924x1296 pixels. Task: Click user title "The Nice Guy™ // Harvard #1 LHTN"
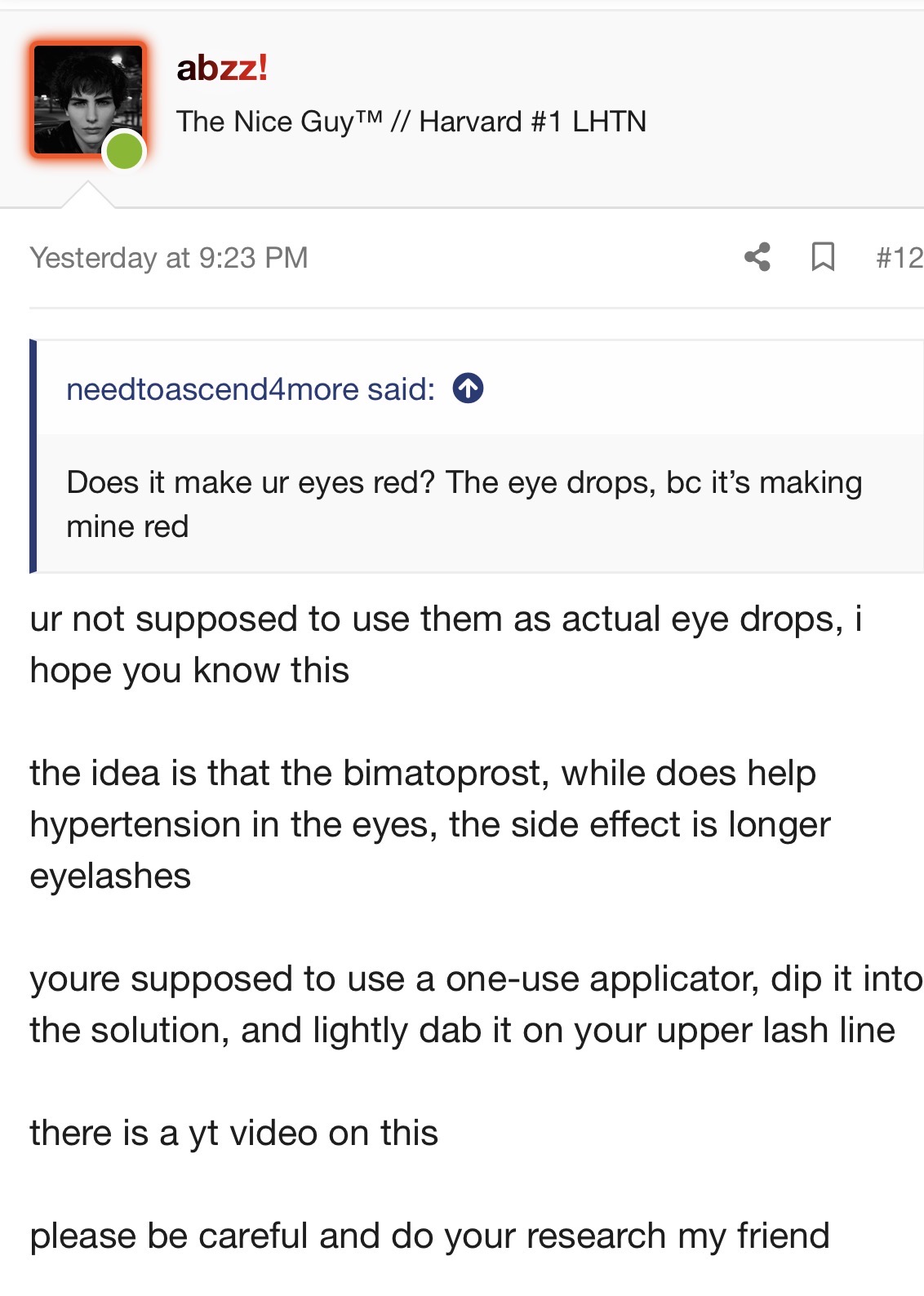[411, 122]
